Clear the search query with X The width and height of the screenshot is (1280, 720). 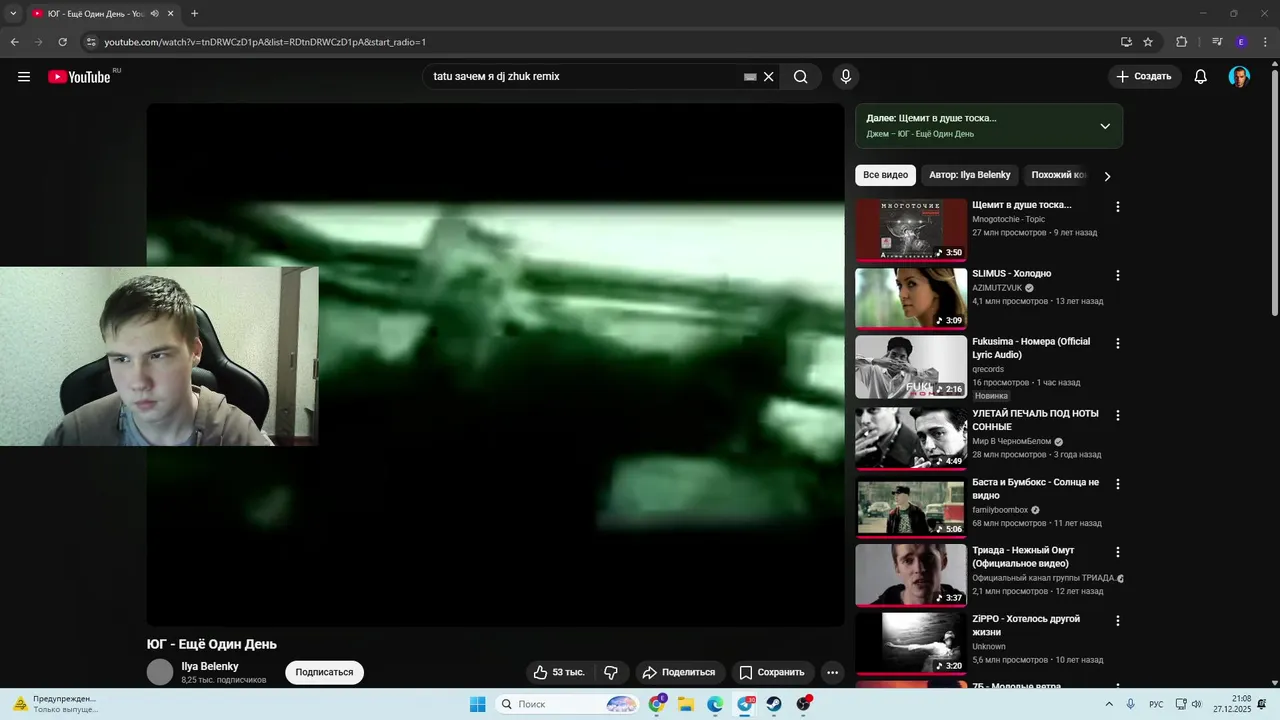coord(769,77)
